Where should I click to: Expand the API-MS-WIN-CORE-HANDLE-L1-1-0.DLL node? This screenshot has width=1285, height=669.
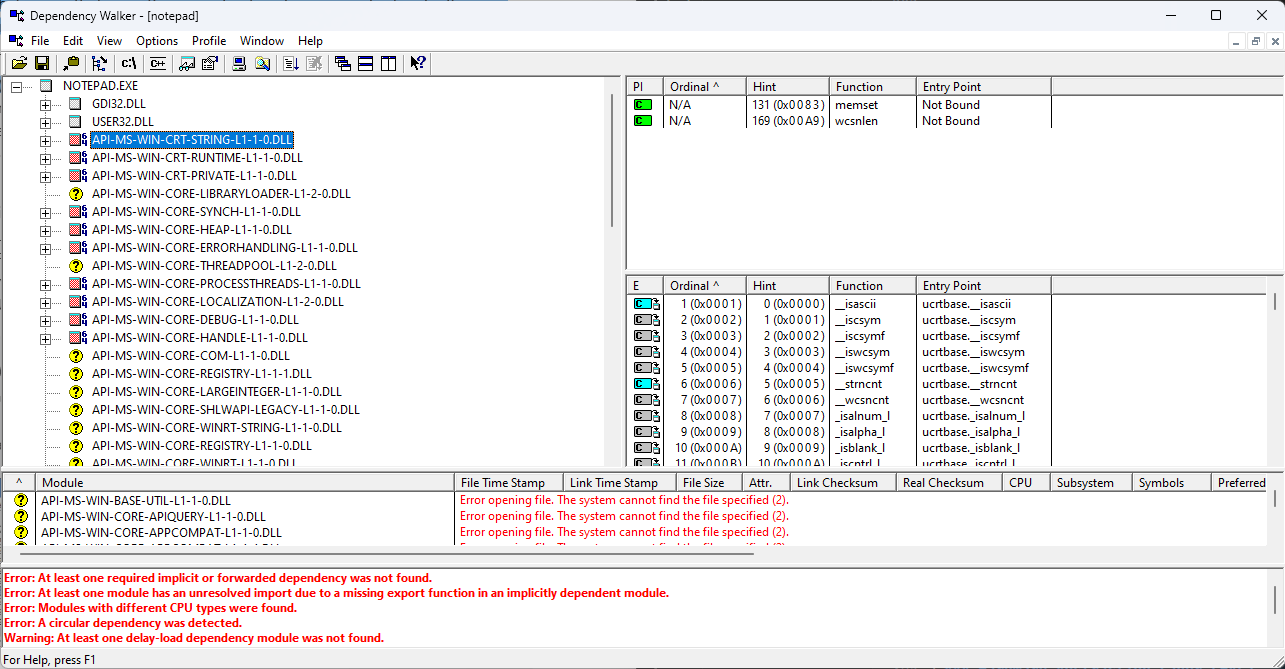point(45,338)
